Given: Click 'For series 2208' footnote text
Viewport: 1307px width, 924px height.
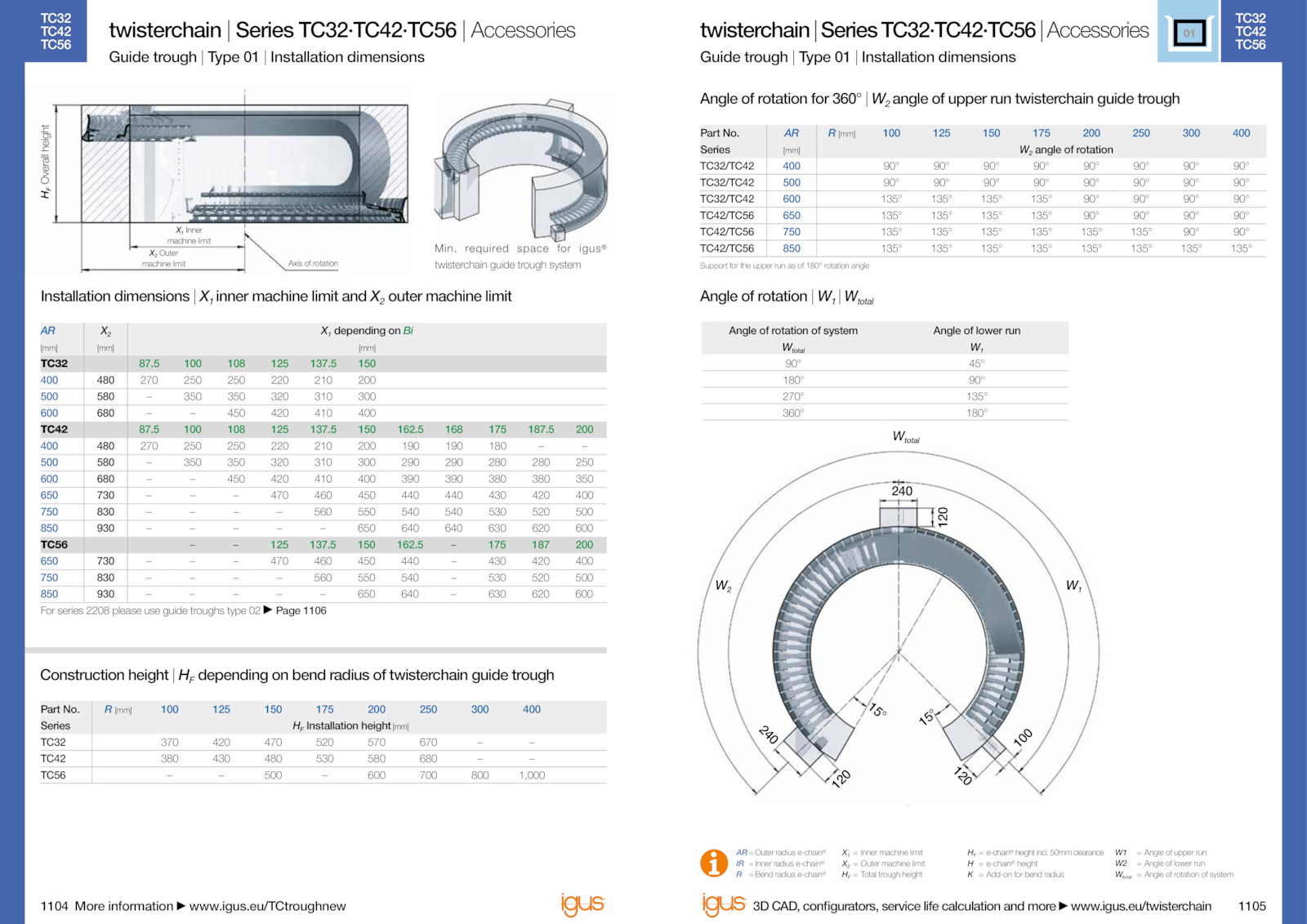Looking at the screenshot, I should pos(150,610).
